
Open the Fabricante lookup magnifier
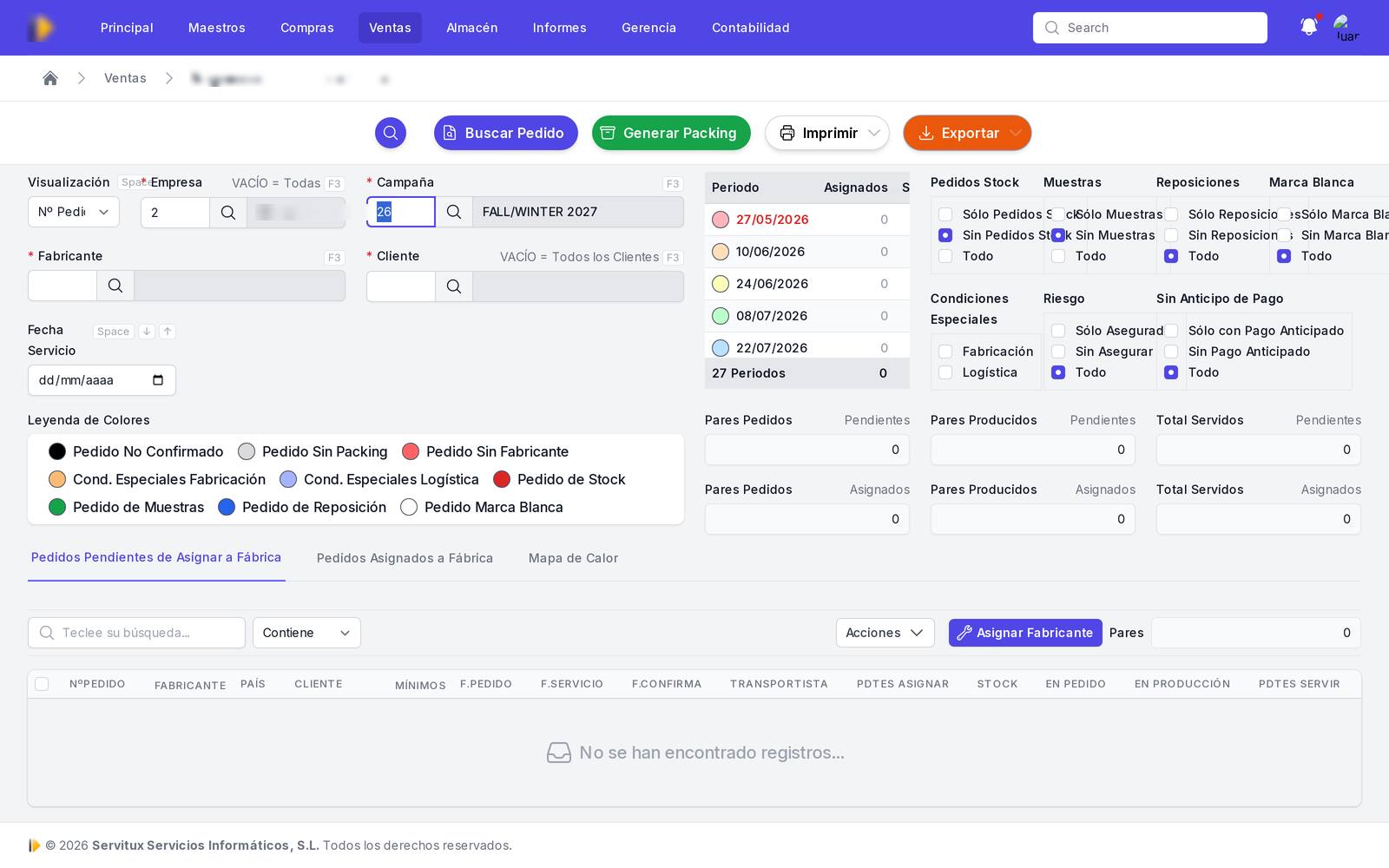click(115, 286)
